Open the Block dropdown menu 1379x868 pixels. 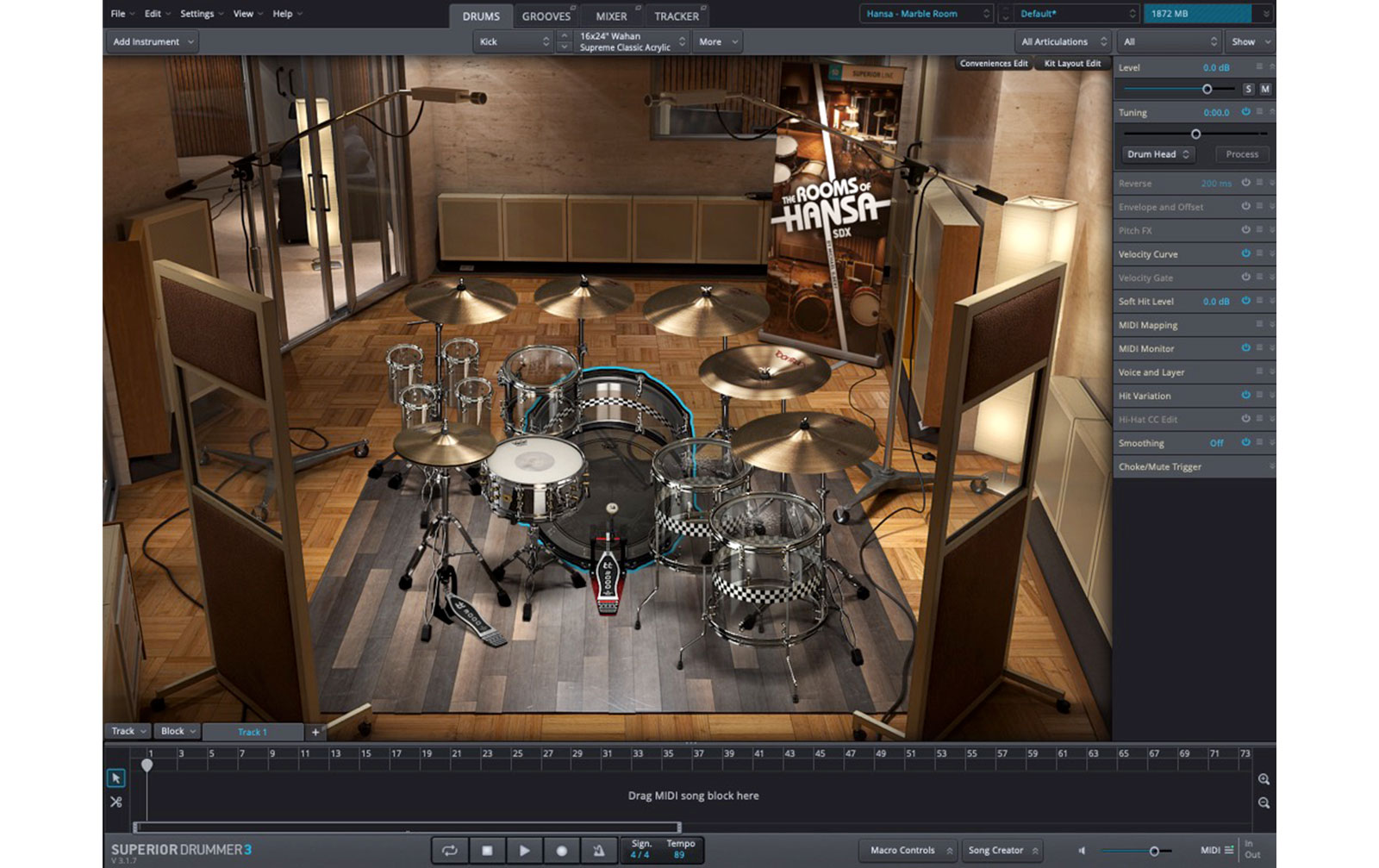178,731
